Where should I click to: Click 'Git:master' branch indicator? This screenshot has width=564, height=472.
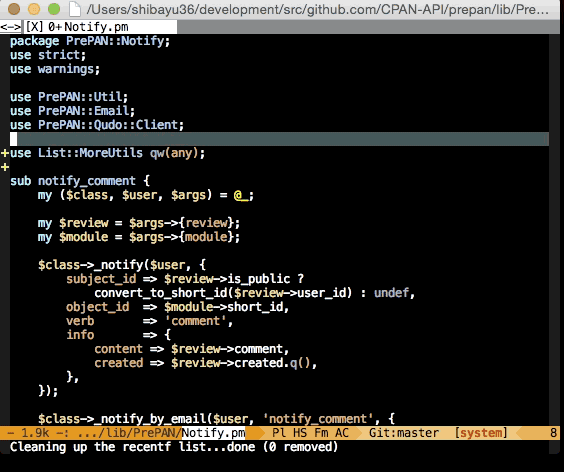(404, 433)
